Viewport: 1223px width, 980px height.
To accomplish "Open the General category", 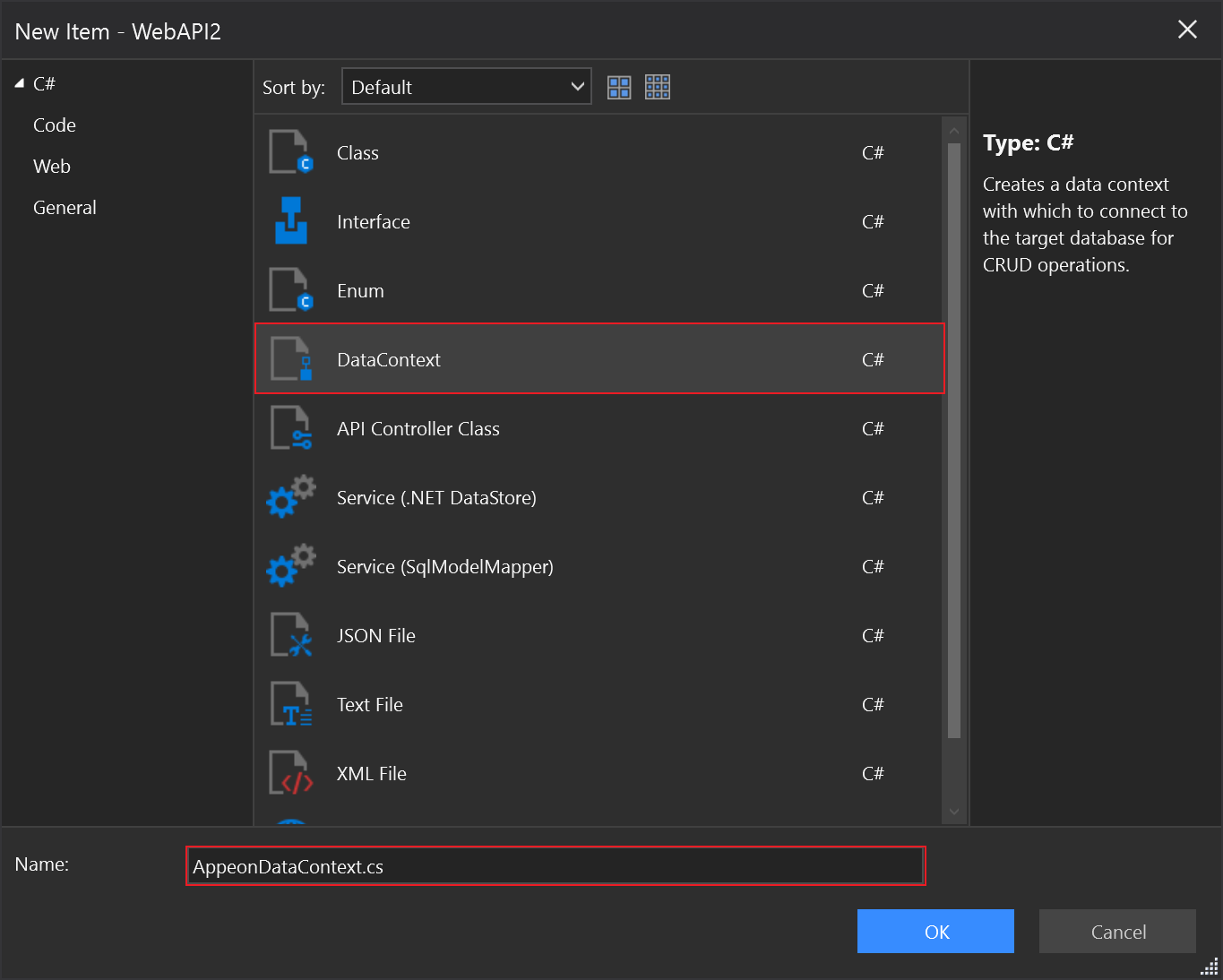I will [x=65, y=208].
